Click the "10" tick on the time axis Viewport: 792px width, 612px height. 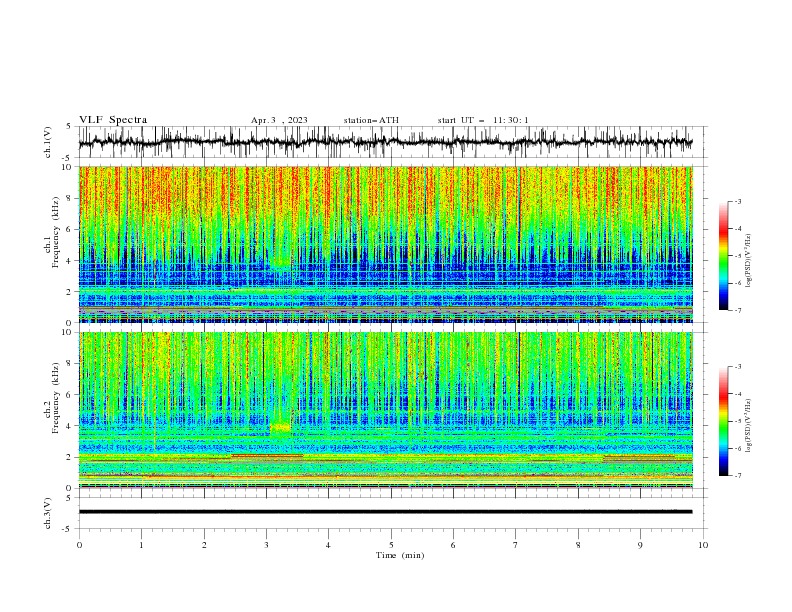click(x=703, y=545)
